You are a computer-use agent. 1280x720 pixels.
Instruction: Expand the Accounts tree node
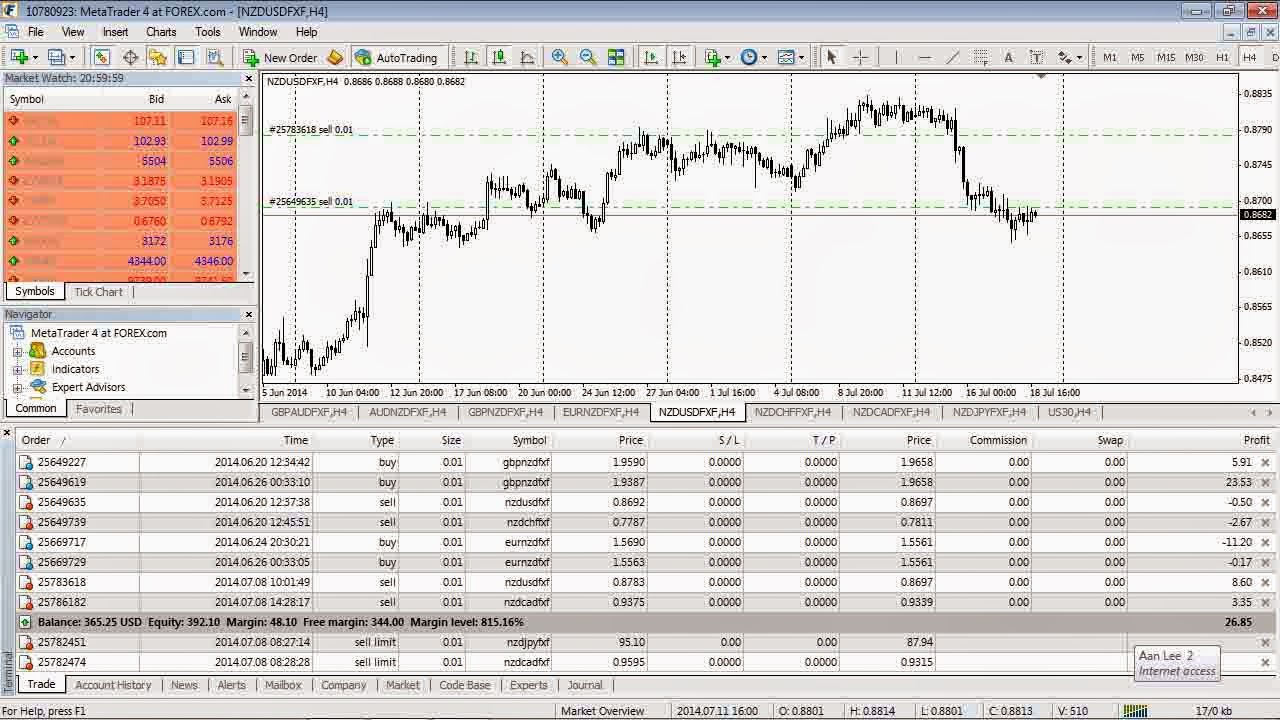[x=17, y=351]
